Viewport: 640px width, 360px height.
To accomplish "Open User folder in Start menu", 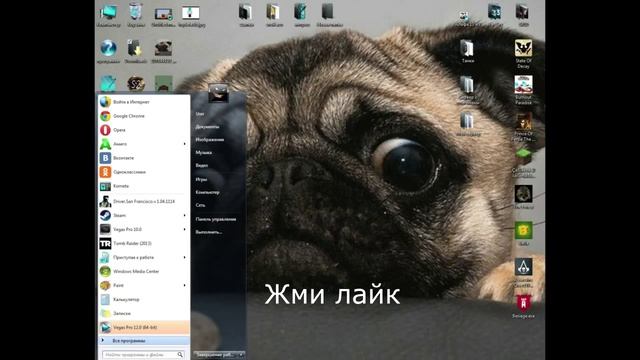I will pos(200,114).
